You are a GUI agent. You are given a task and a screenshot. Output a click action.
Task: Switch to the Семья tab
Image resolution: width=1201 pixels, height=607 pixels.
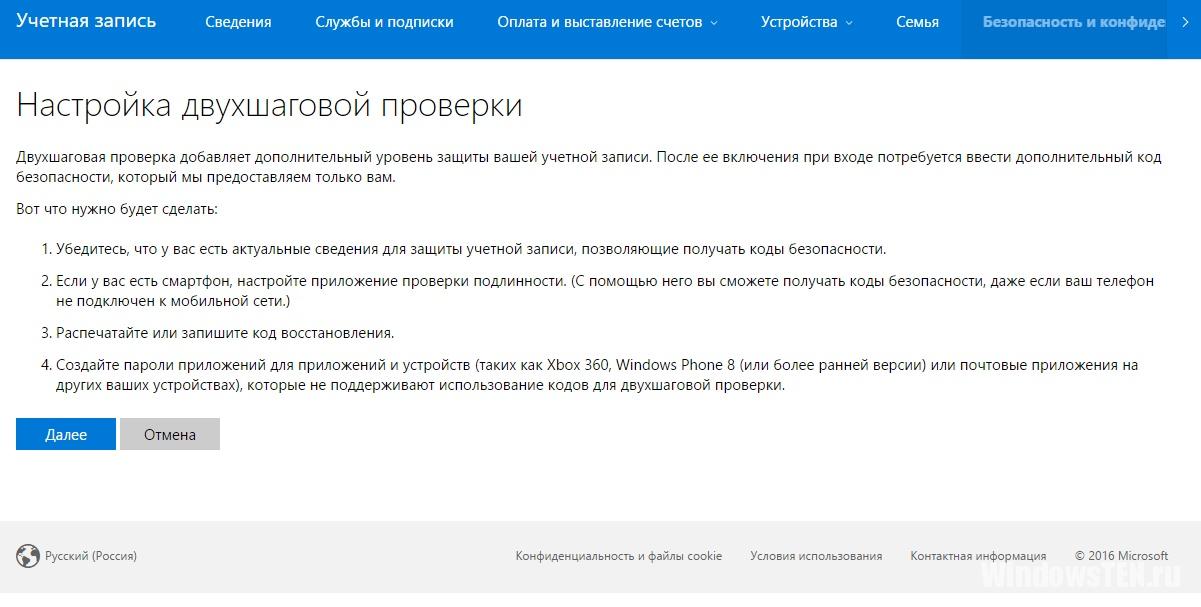917,22
